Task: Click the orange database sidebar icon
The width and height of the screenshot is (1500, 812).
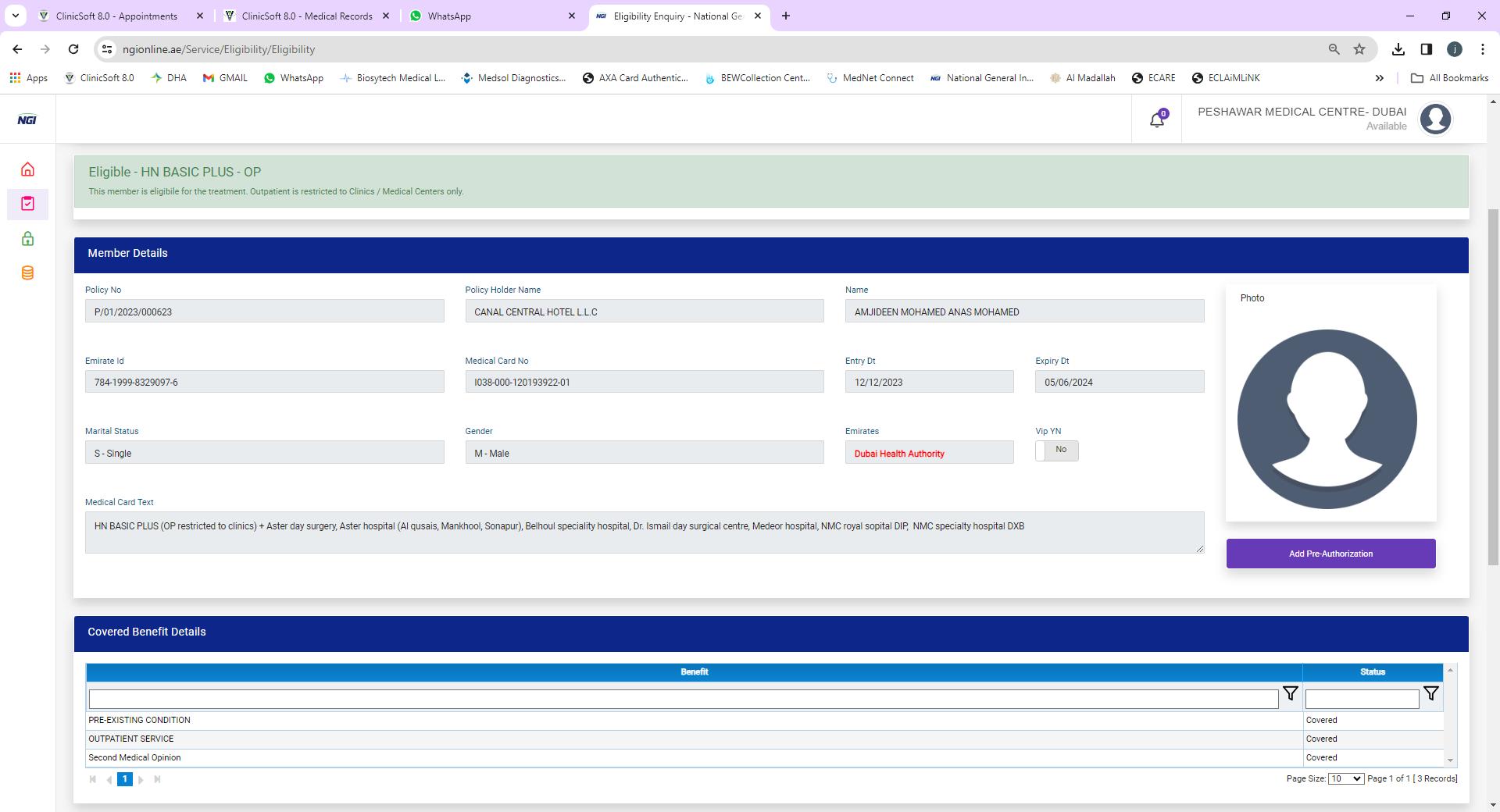Action: (x=27, y=273)
